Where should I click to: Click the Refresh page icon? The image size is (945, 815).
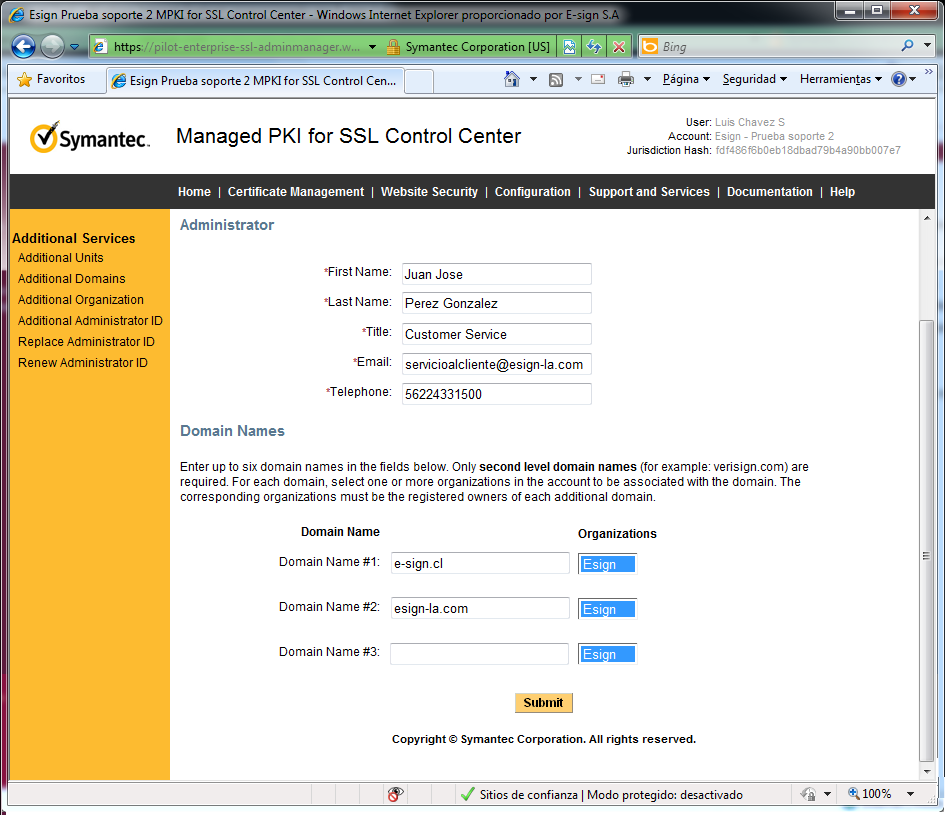point(594,47)
